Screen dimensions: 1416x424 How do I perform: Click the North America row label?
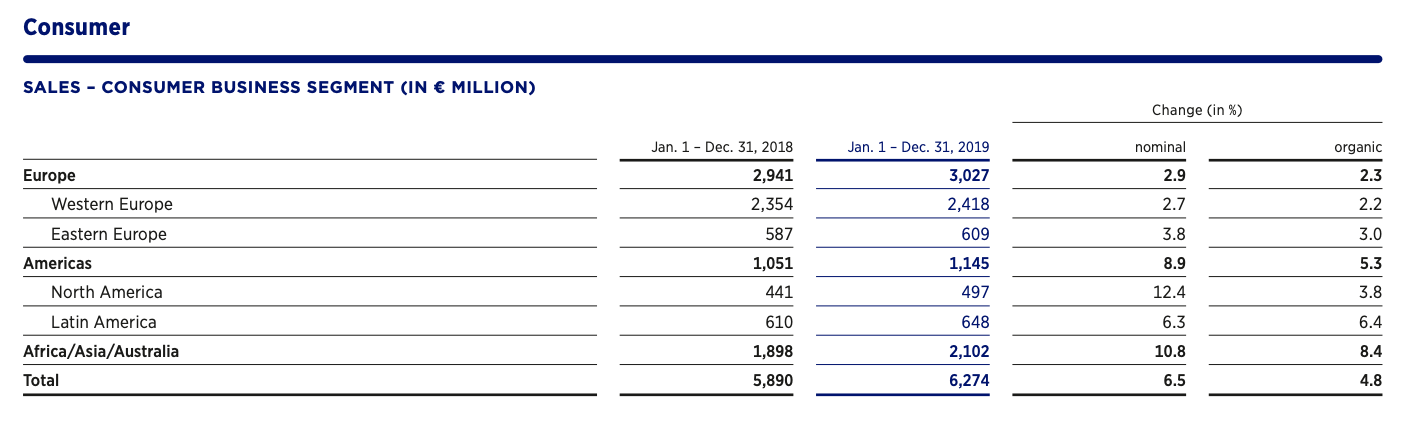106,292
